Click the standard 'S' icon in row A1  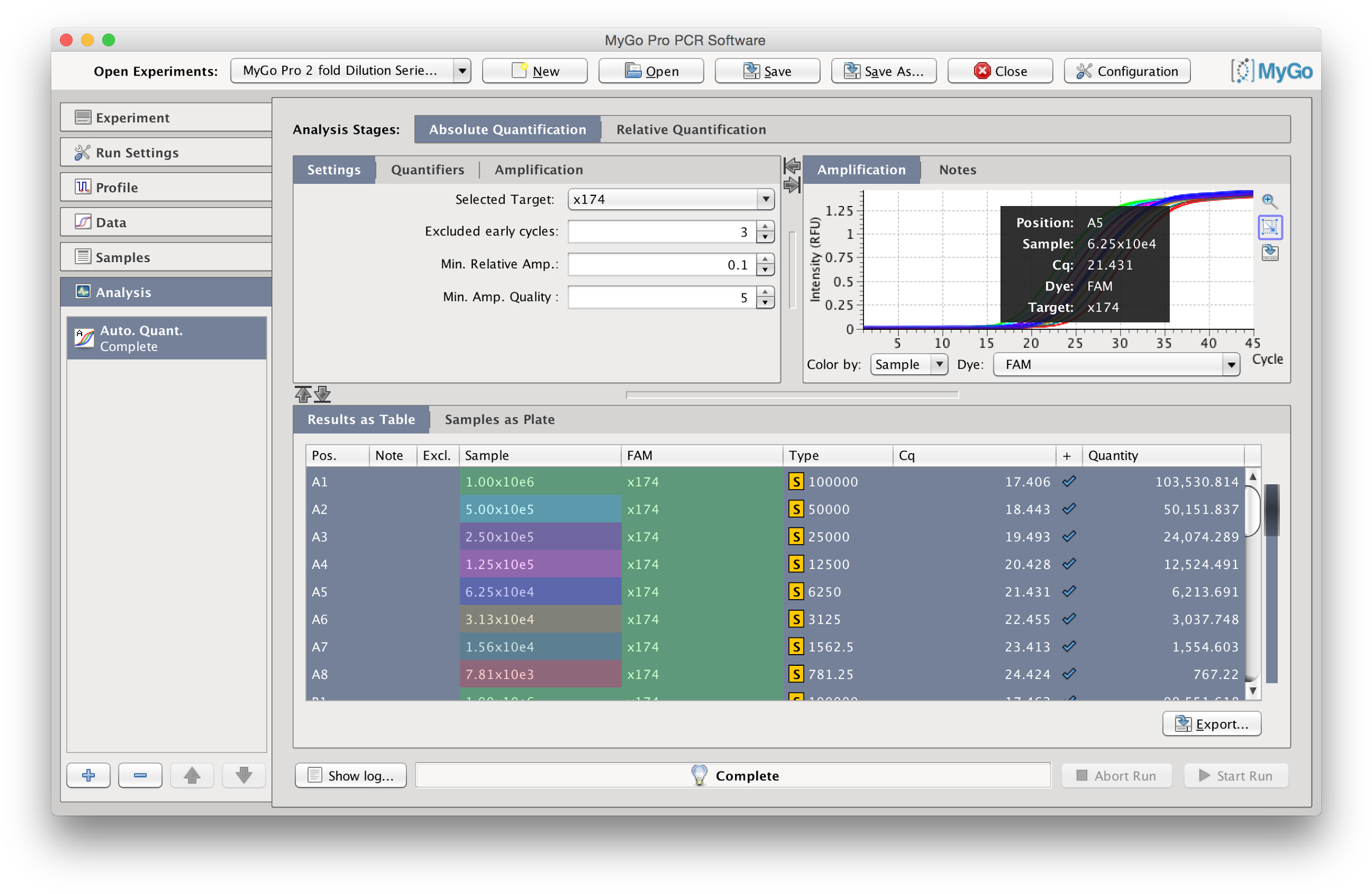coord(796,481)
